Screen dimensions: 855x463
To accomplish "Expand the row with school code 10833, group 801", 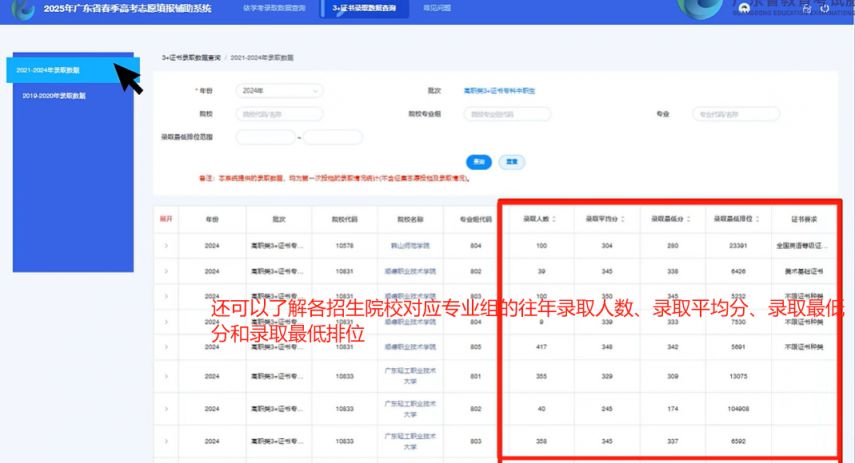I will (166, 376).
